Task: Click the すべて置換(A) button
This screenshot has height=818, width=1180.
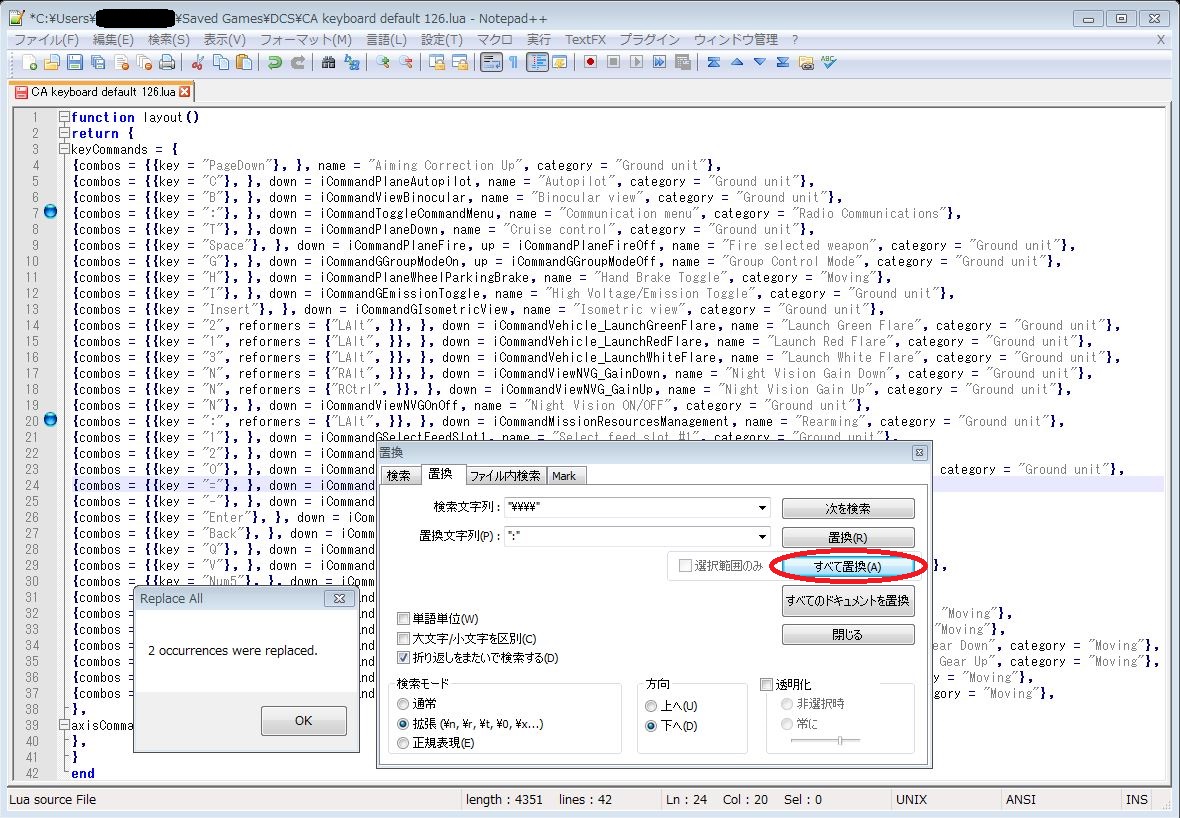Action: tap(847, 567)
